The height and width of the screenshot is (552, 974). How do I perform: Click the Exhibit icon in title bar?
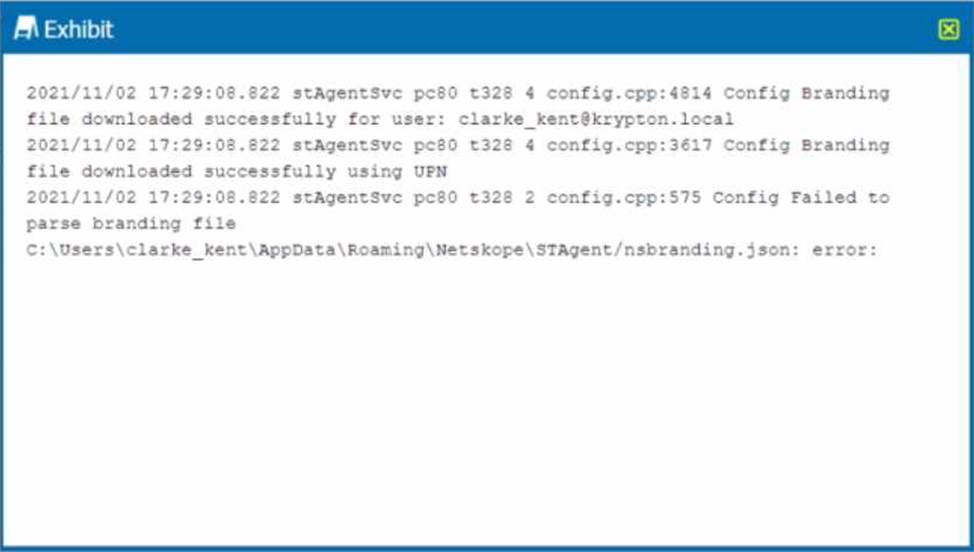pos(26,29)
